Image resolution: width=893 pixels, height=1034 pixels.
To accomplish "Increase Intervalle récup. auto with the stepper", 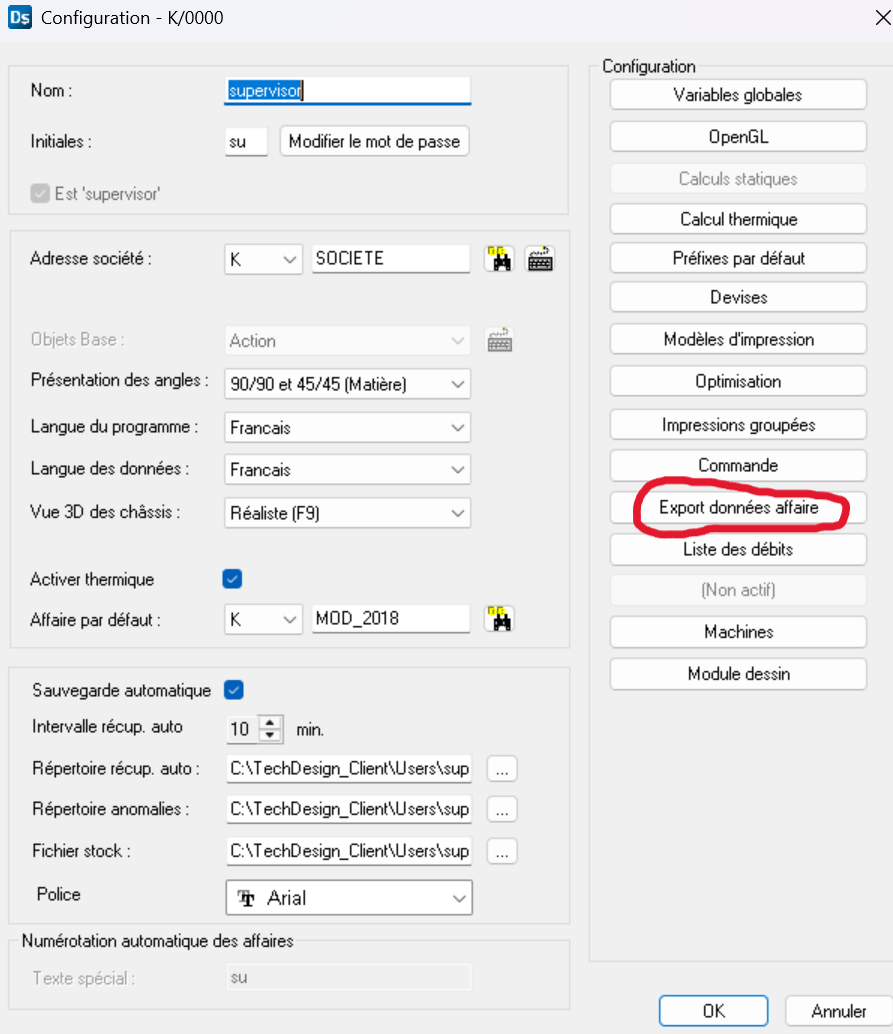I will [x=271, y=724].
